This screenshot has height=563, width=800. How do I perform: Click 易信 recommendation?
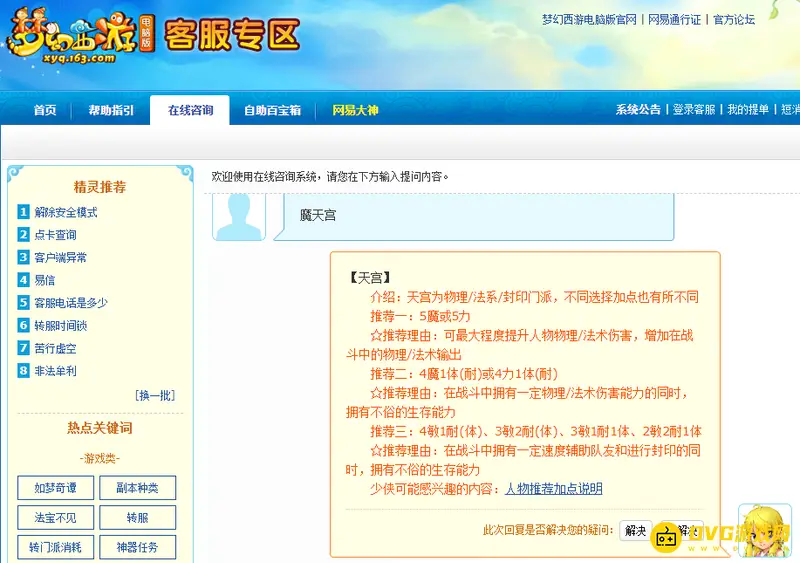pos(44,280)
